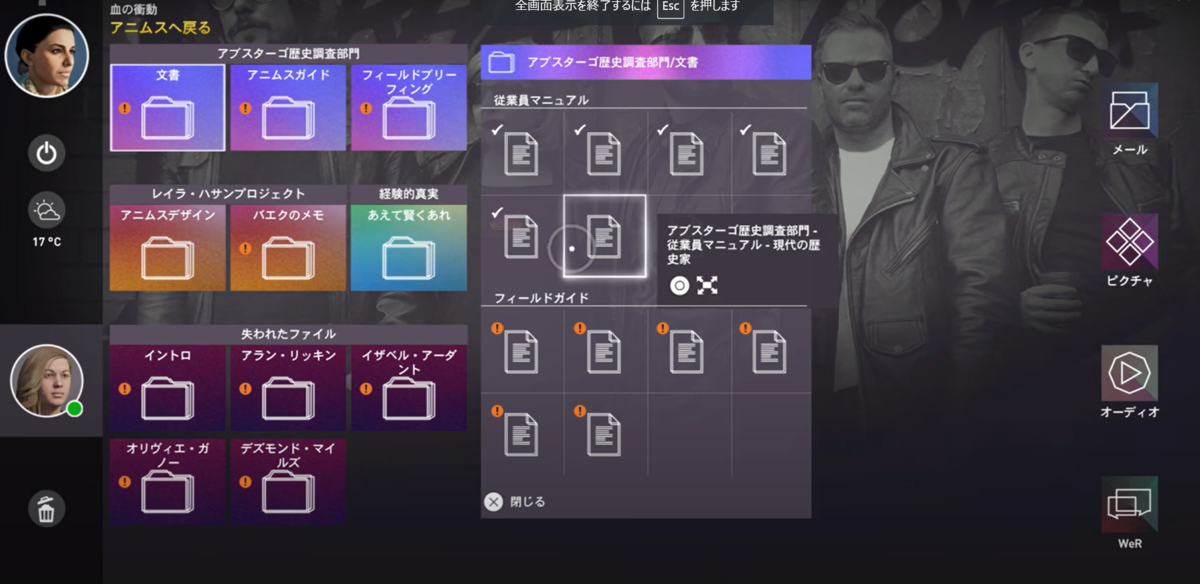Click the circular select icon in tooltip
Viewport: 1200px width, 584px height.
(679, 286)
